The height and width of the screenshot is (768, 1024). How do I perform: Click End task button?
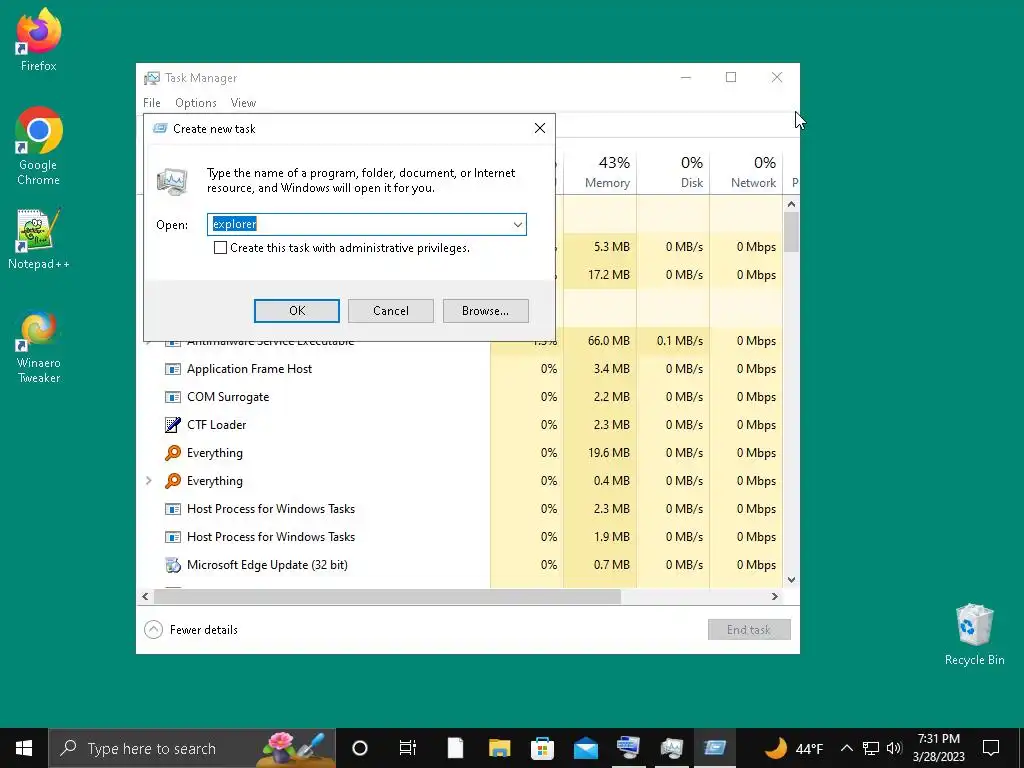pos(749,630)
